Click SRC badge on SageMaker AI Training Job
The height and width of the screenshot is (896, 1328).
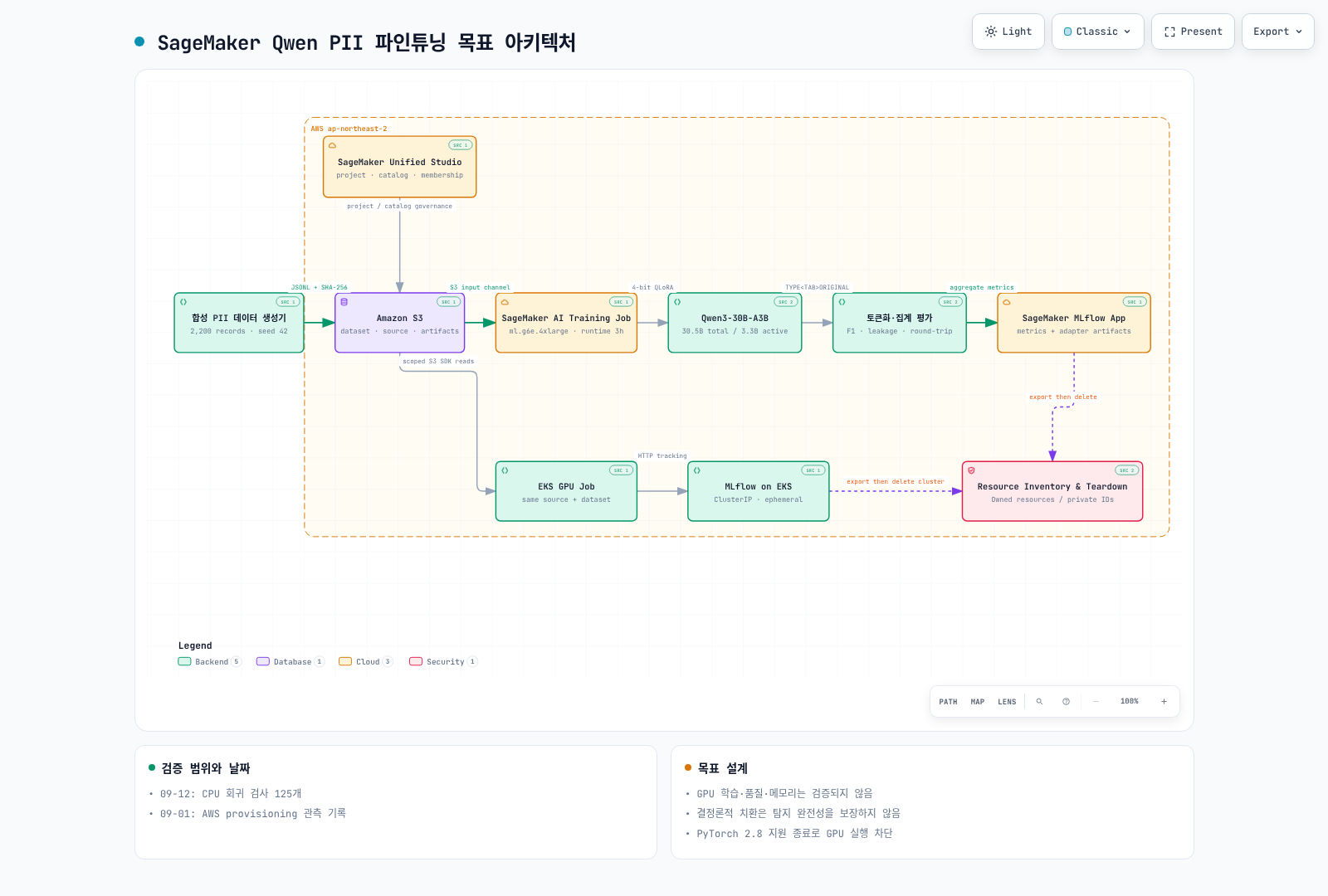[621, 302]
